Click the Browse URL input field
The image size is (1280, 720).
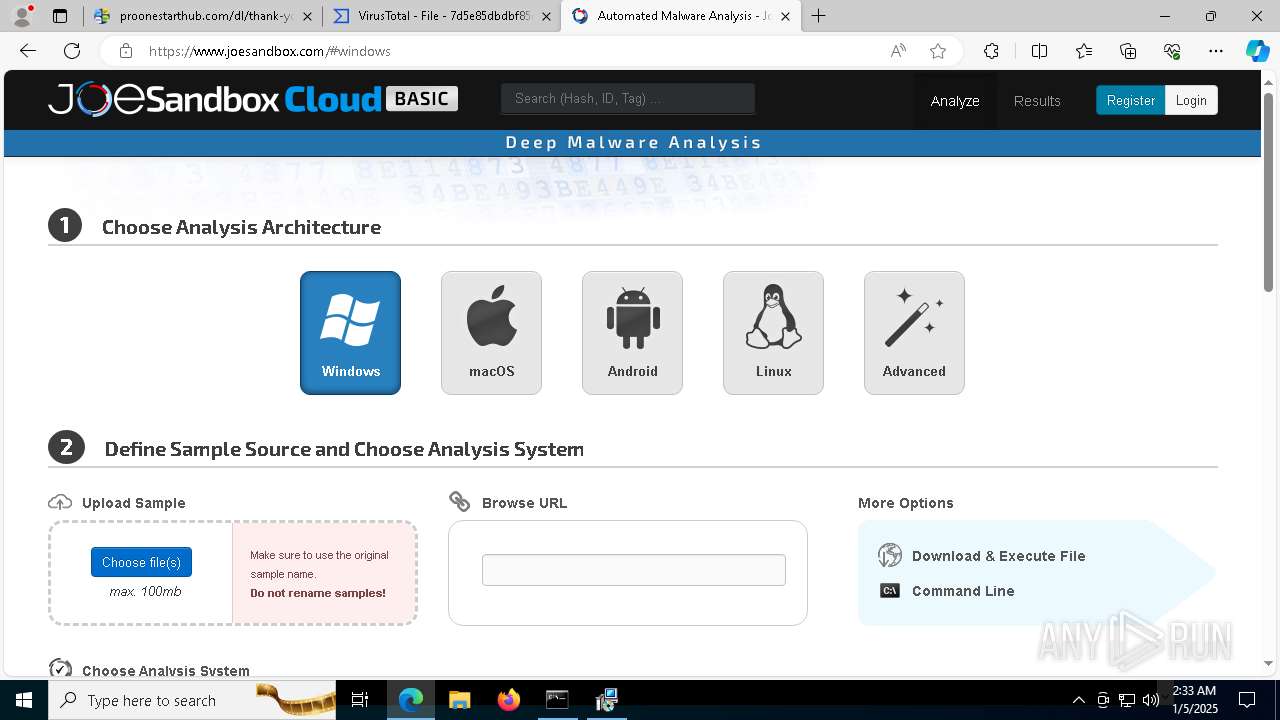pyautogui.click(x=634, y=570)
